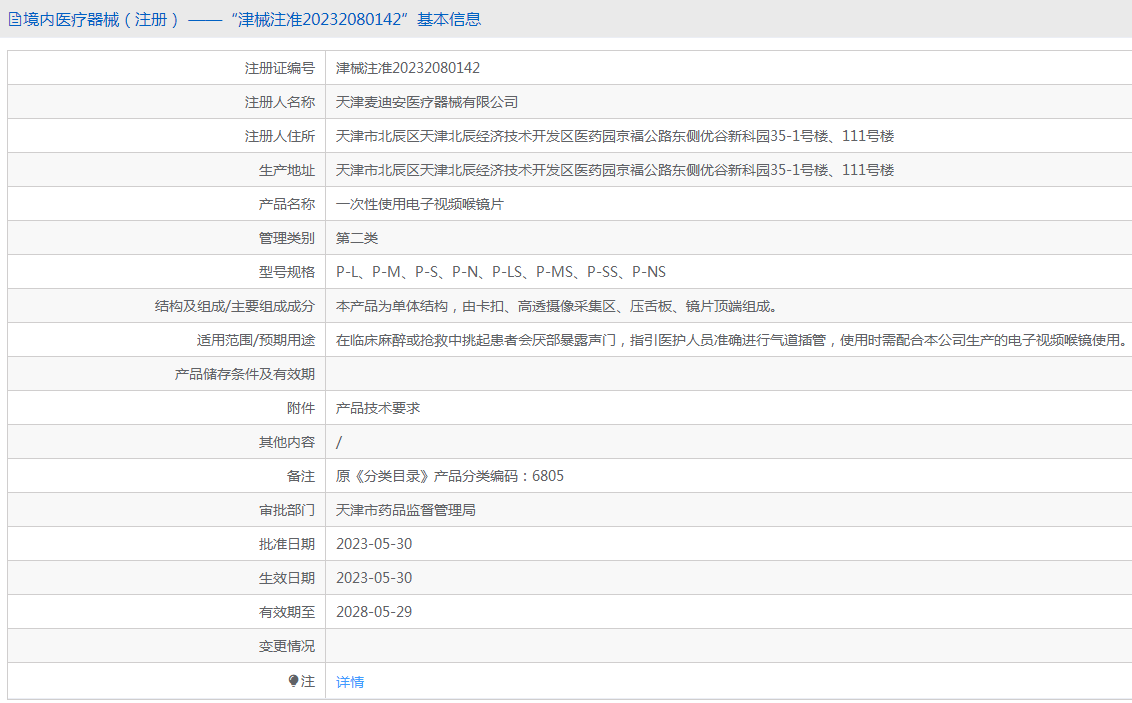The height and width of the screenshot is (703, 1132).
Task: Open the 详情 link
Action: click(x=350, y=682)
